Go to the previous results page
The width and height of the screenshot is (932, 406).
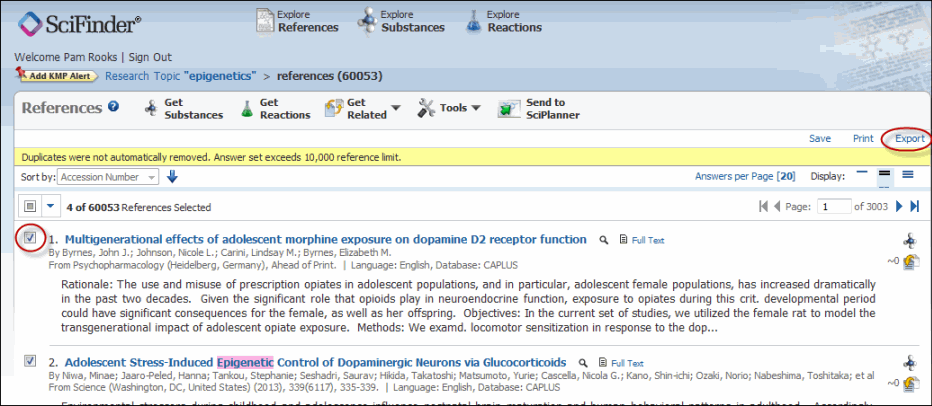777,206
